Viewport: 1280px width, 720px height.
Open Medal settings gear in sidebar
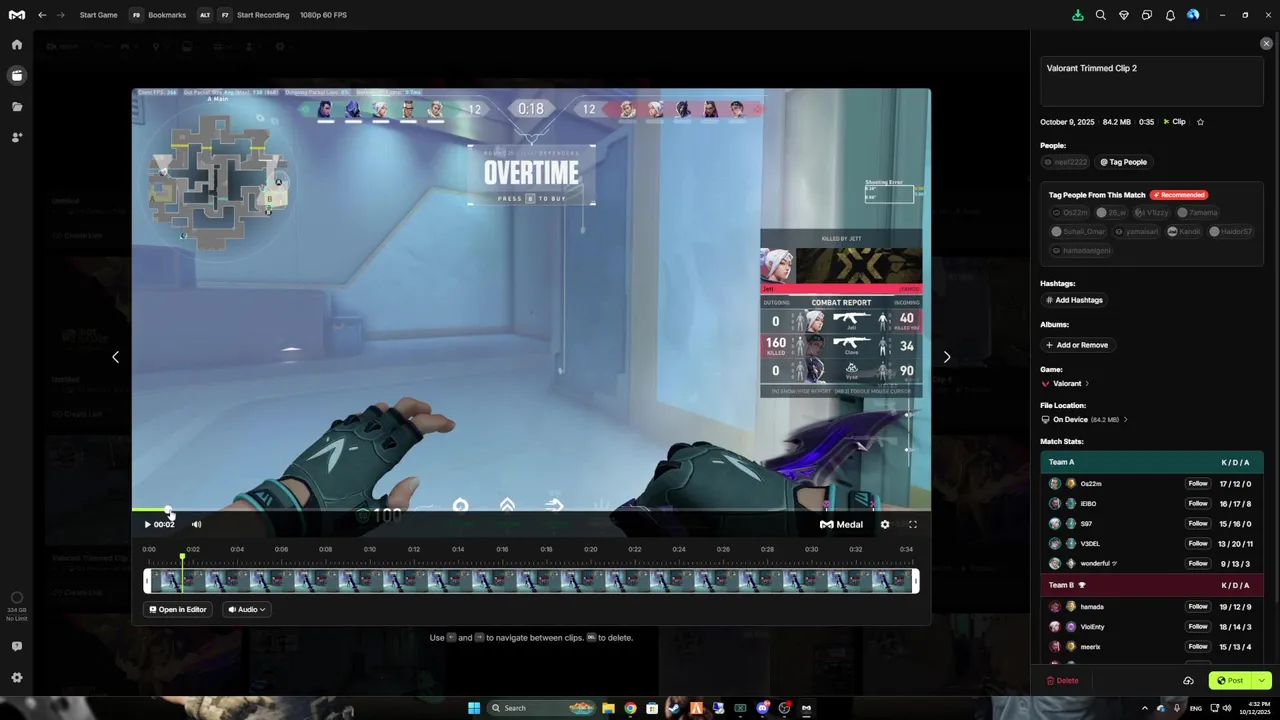point(17,677)
